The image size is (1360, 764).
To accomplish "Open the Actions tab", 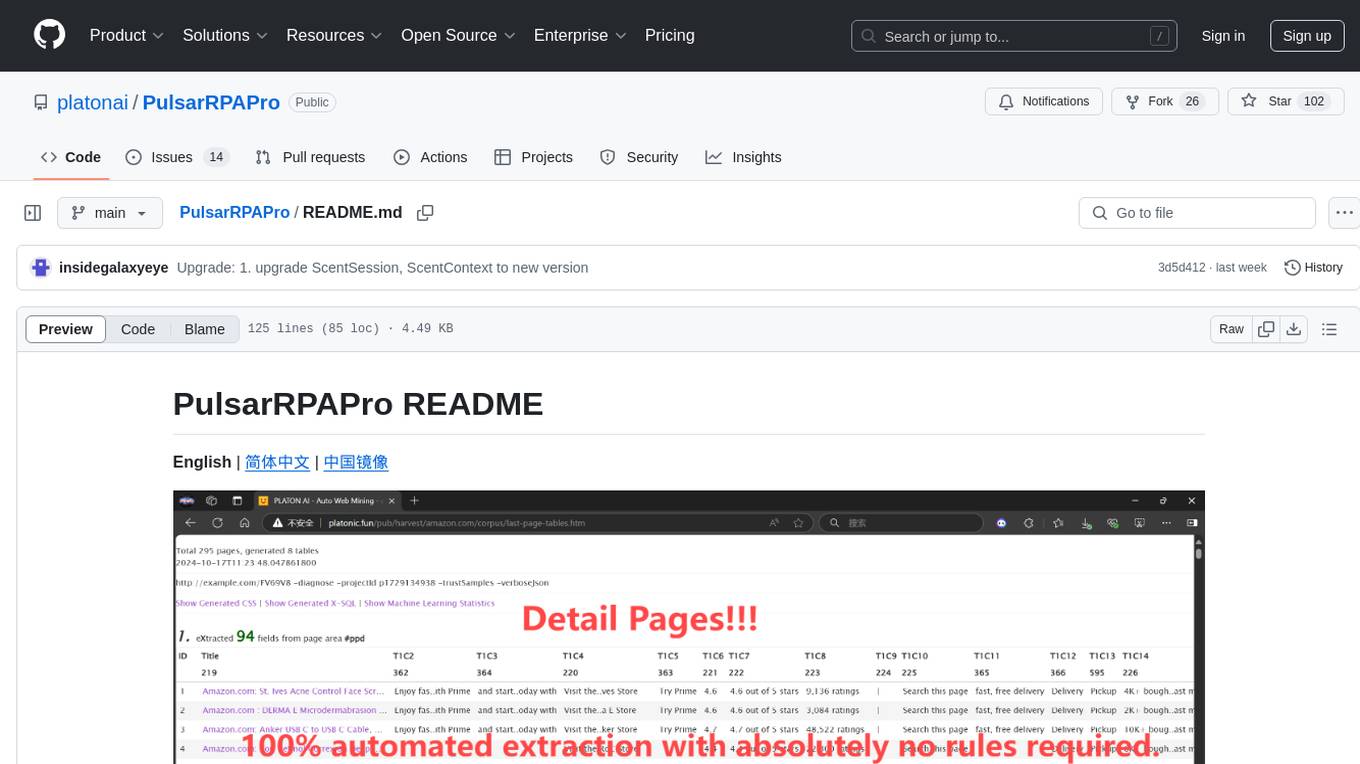I will tap(430, 157).
